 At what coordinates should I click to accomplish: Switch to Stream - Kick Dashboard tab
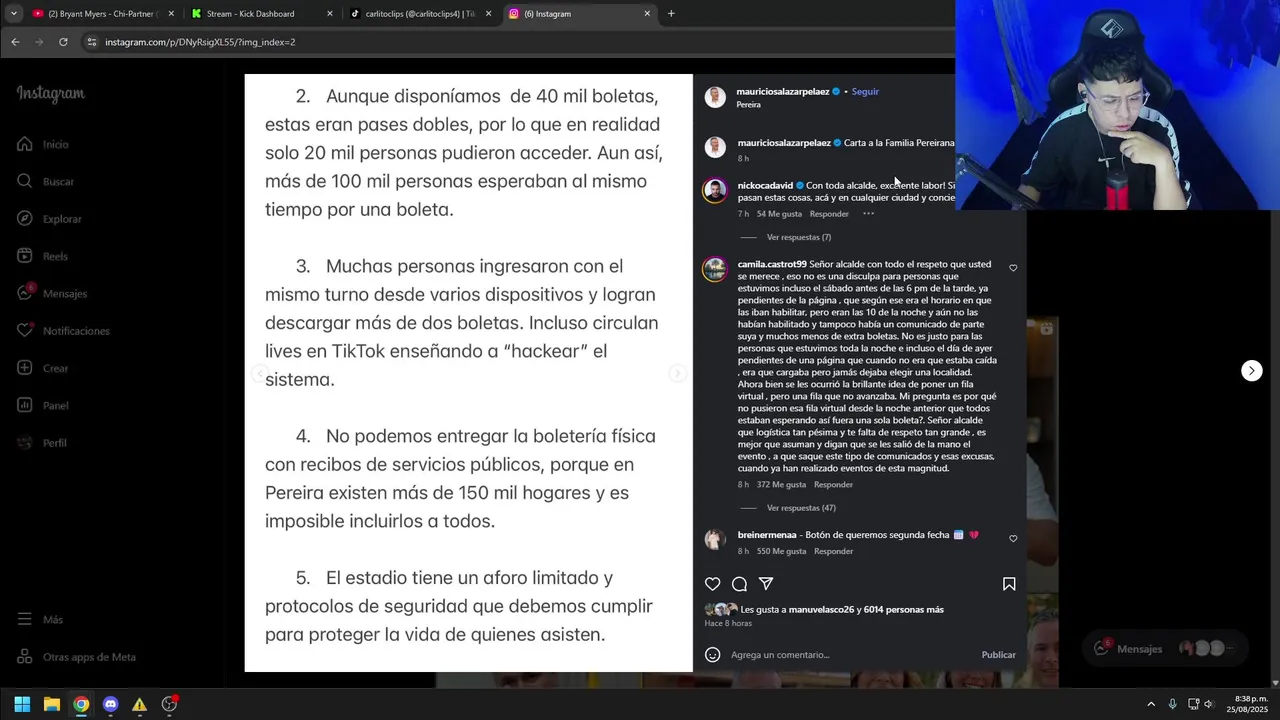click(250, 14)
